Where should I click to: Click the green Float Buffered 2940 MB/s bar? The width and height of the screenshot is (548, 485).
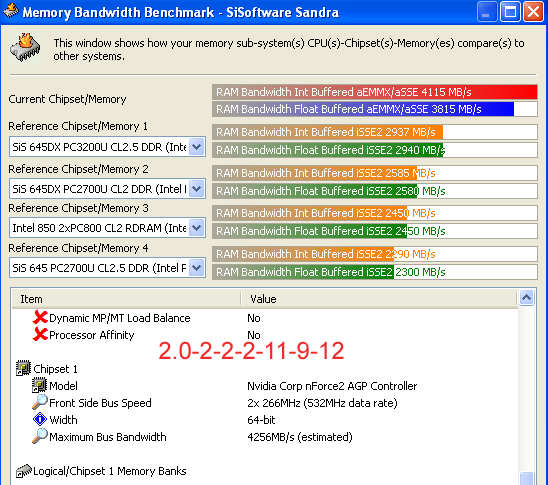tap(375, 150)
